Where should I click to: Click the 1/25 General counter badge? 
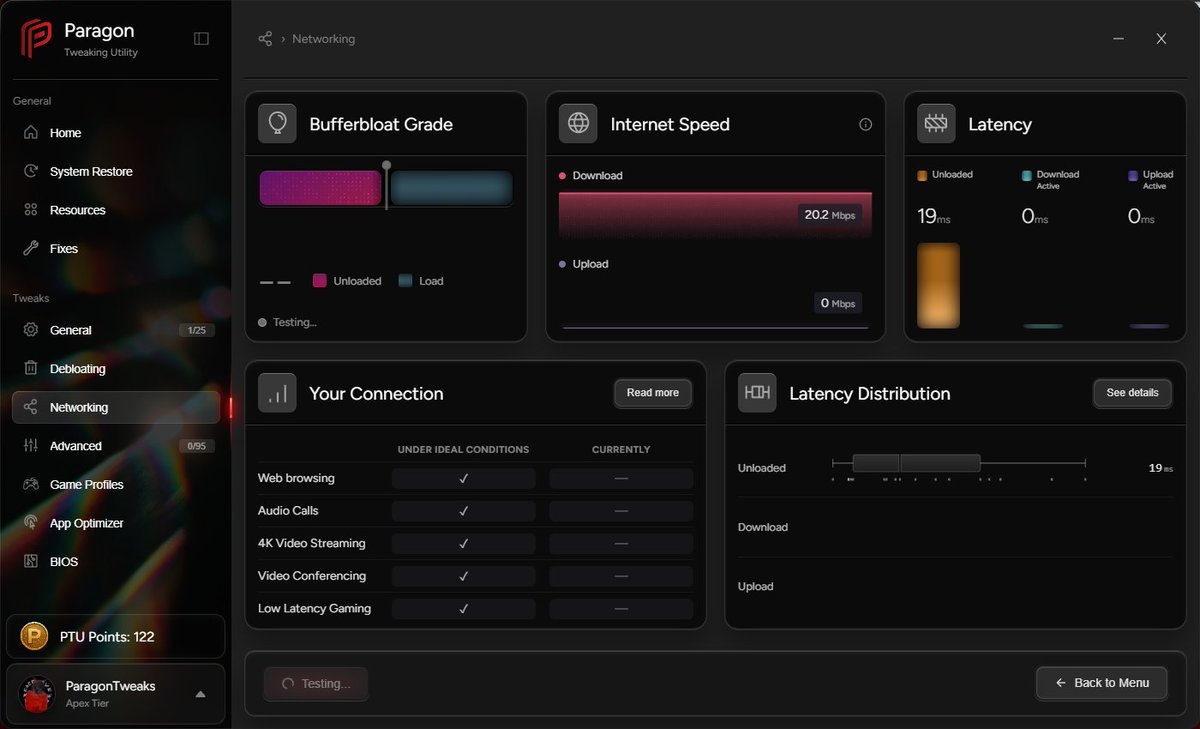coord(196,330)
